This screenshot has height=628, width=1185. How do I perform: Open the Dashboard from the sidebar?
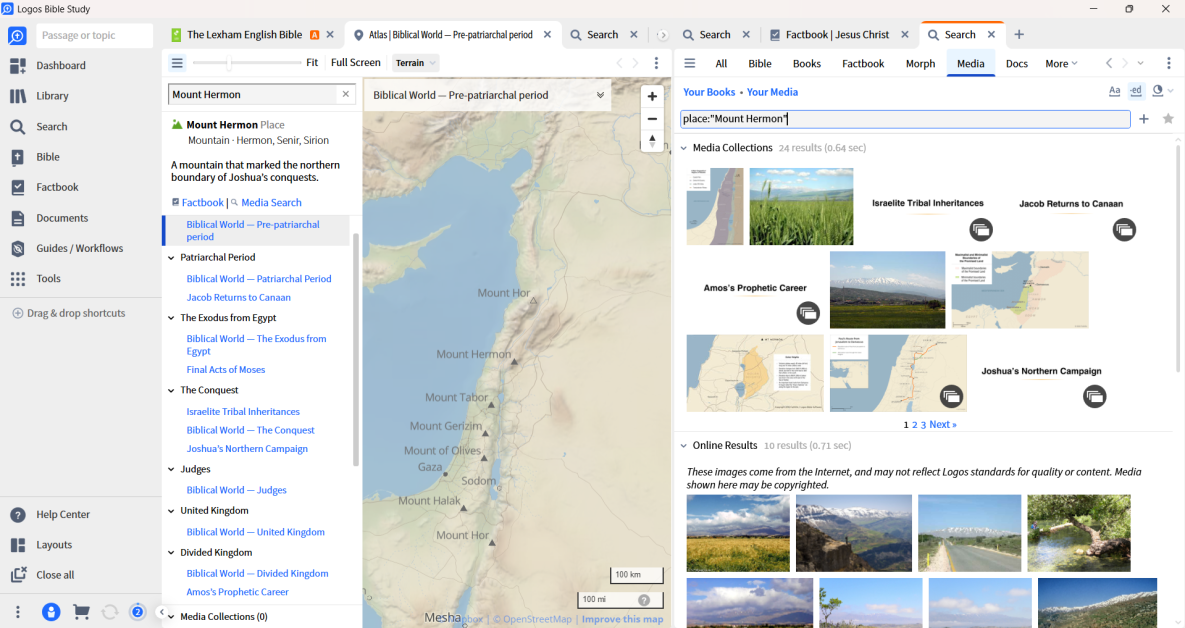tap(18, 66)
